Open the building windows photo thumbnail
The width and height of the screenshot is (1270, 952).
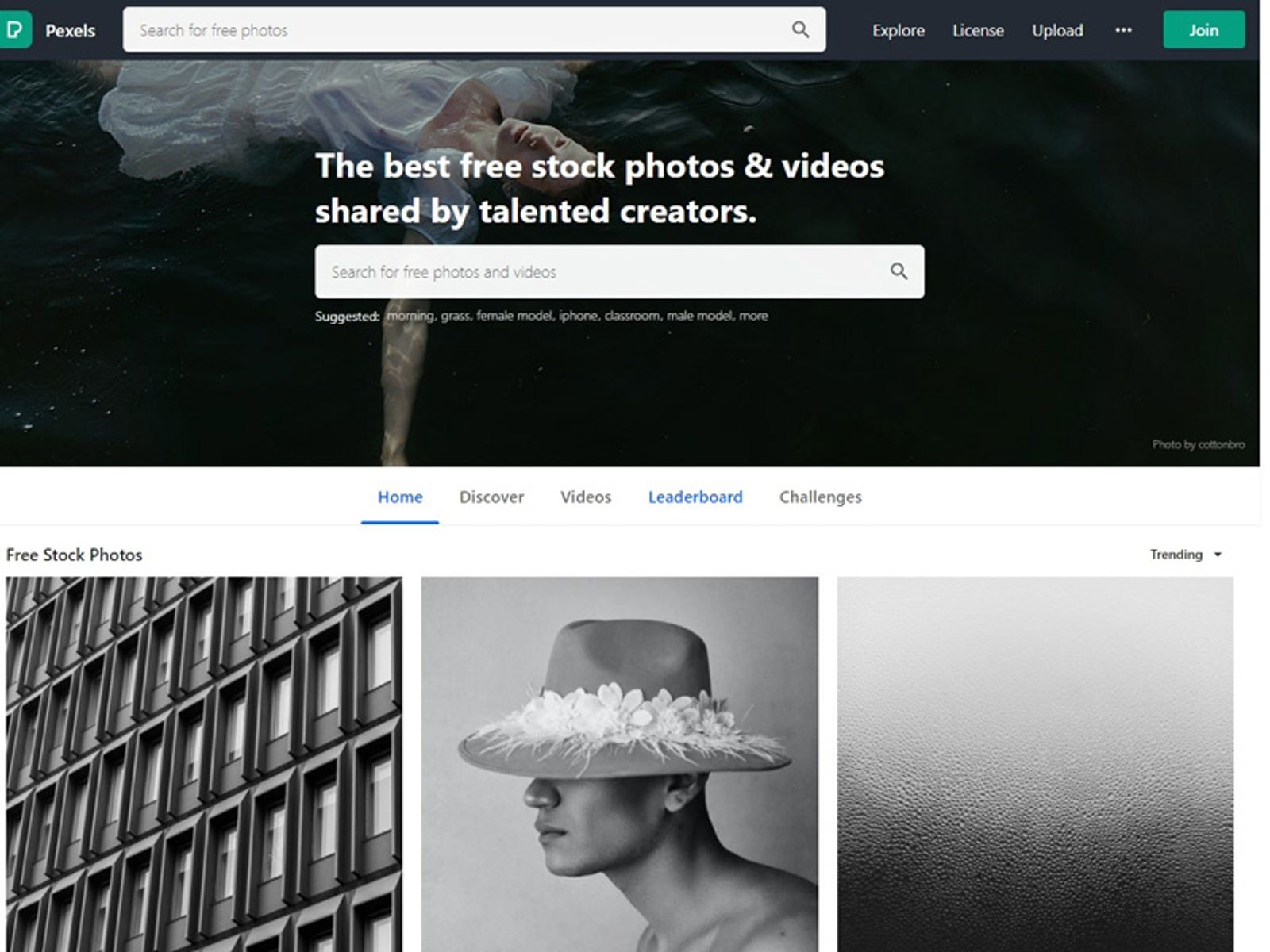tap(204, 764)
